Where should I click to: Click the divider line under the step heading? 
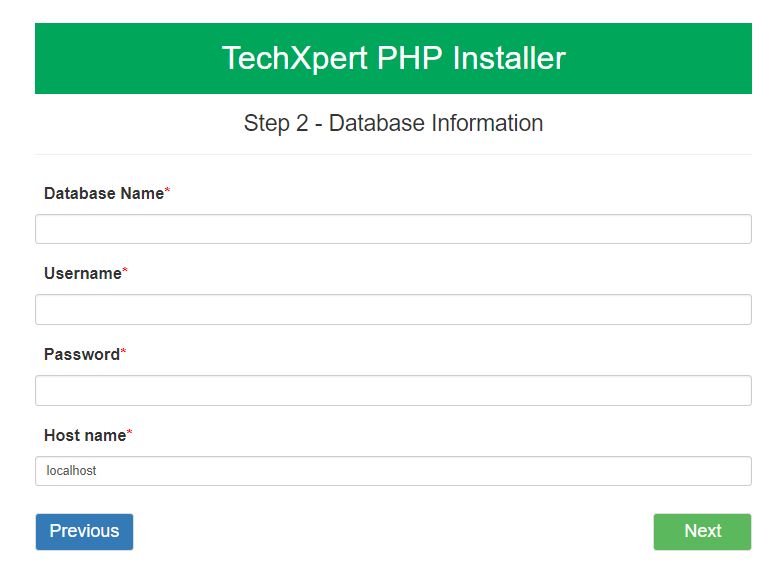pyautogui.click(x=393, y=155)
